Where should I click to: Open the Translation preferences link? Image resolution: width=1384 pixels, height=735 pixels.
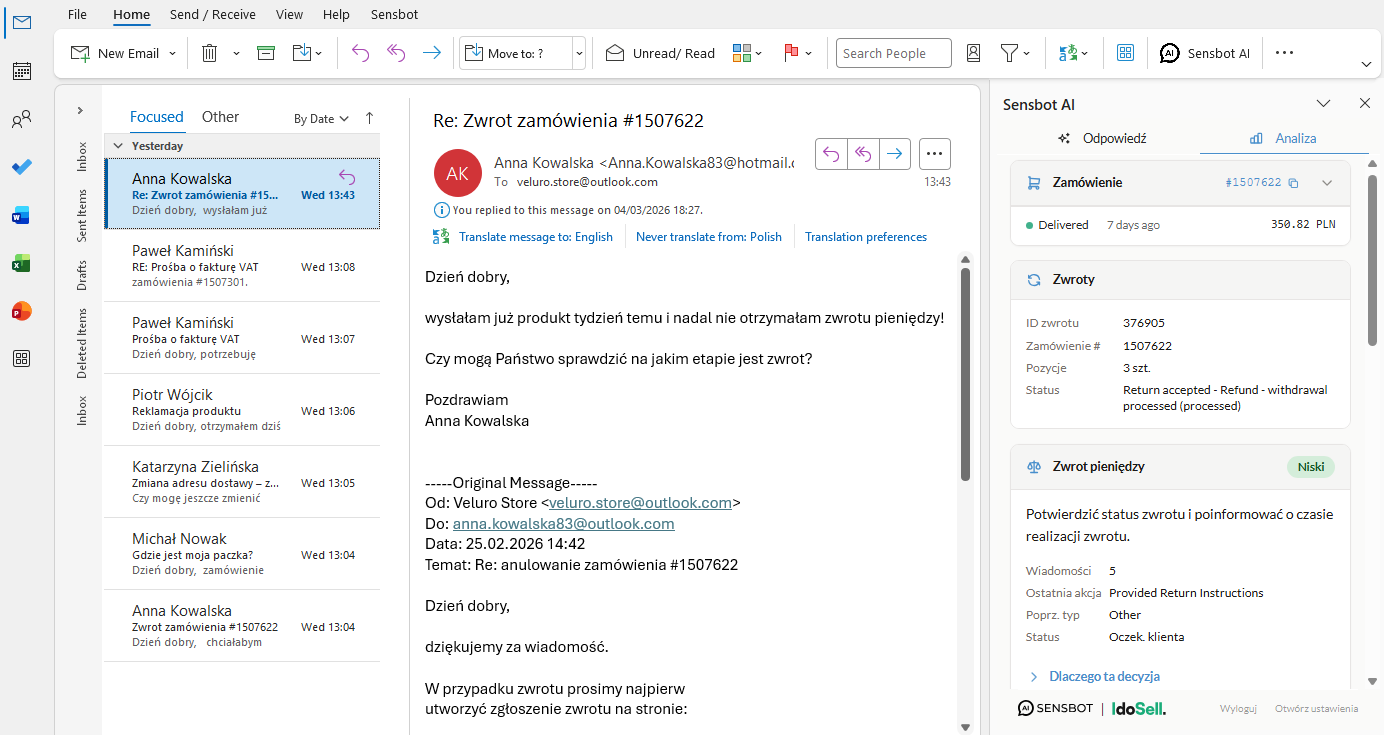pyautogui.click(x=866, y=237)
